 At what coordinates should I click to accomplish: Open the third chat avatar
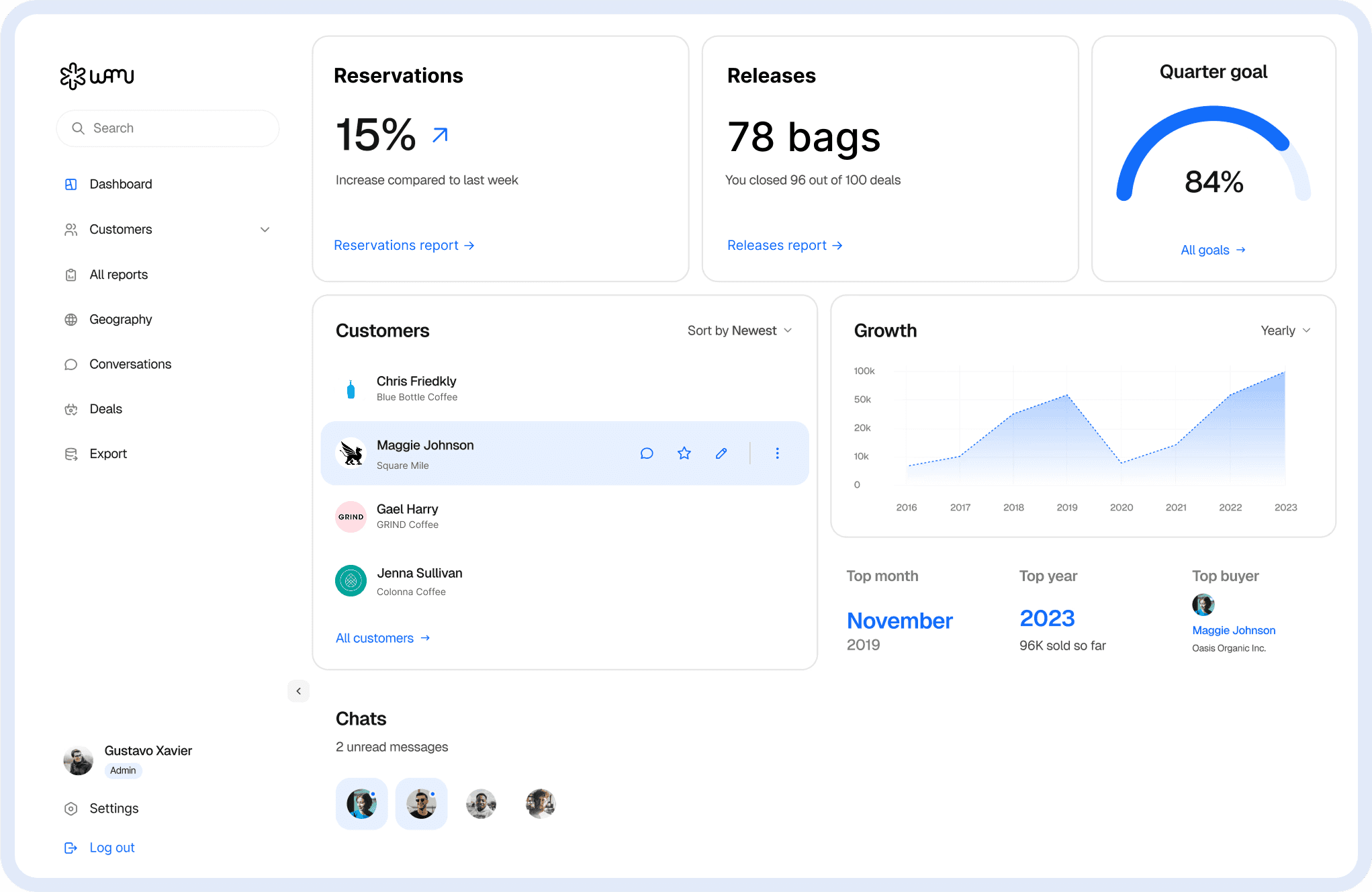coord(481,804)
